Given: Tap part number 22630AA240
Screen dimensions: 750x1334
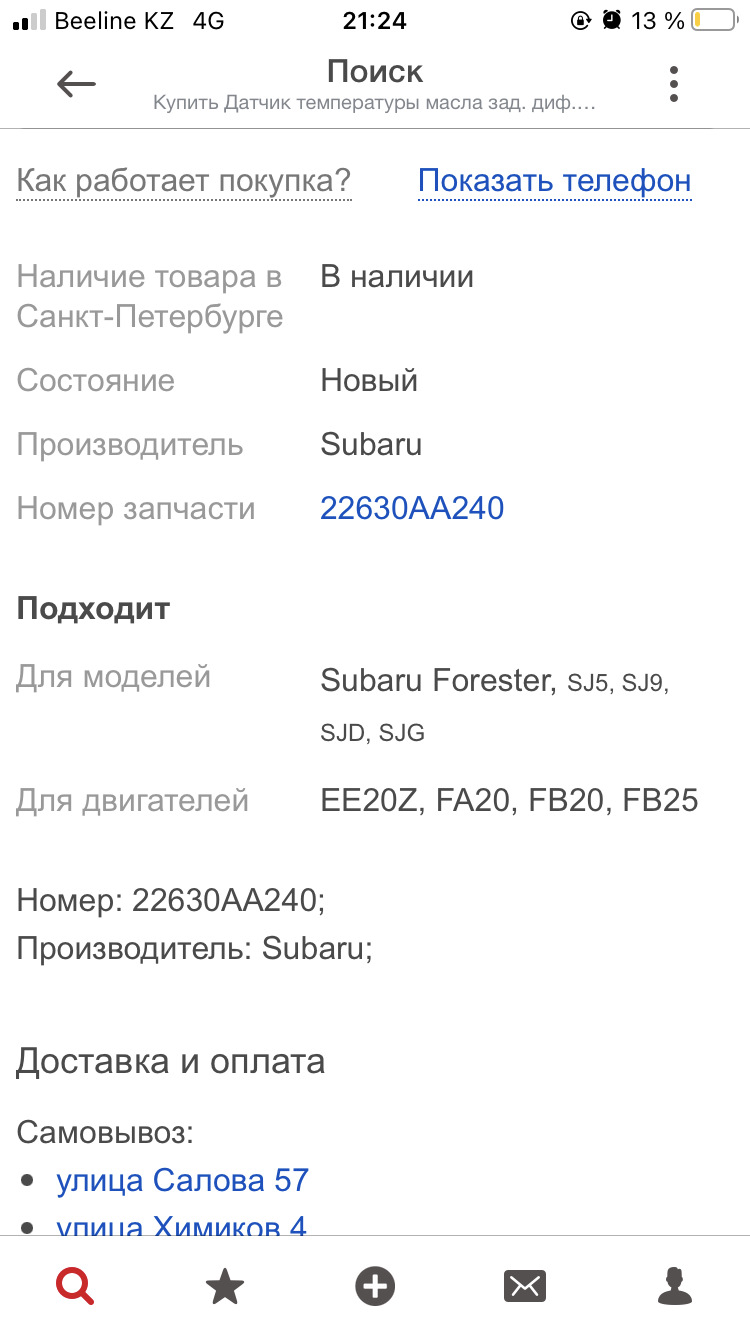Looking at the screenshot, I should click(412, 508).
